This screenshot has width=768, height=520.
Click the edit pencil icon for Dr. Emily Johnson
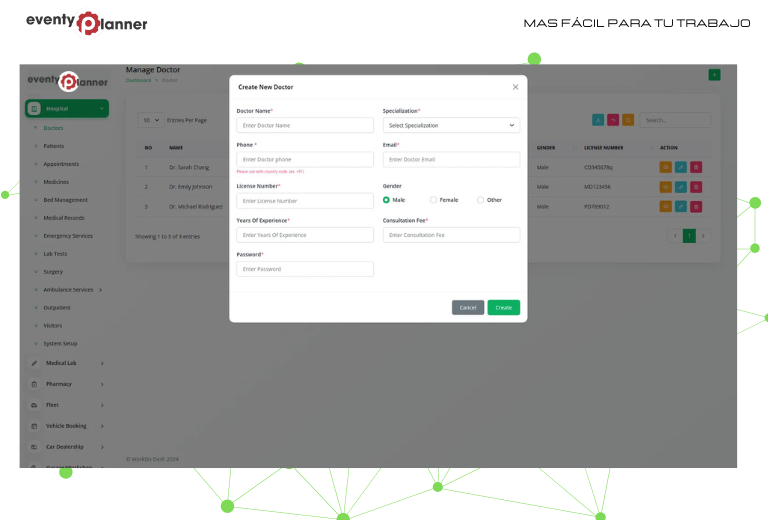[681, 186]
